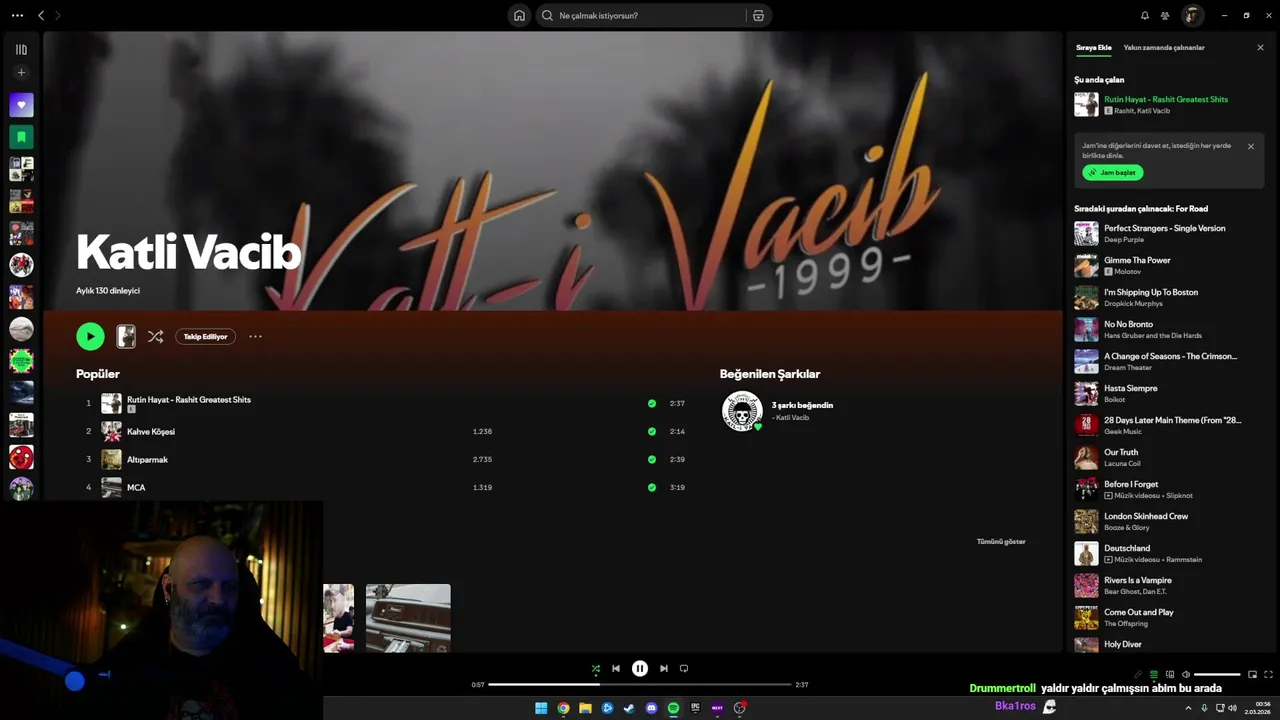Toggle shuffle next to the artist play button

(155, 337)
